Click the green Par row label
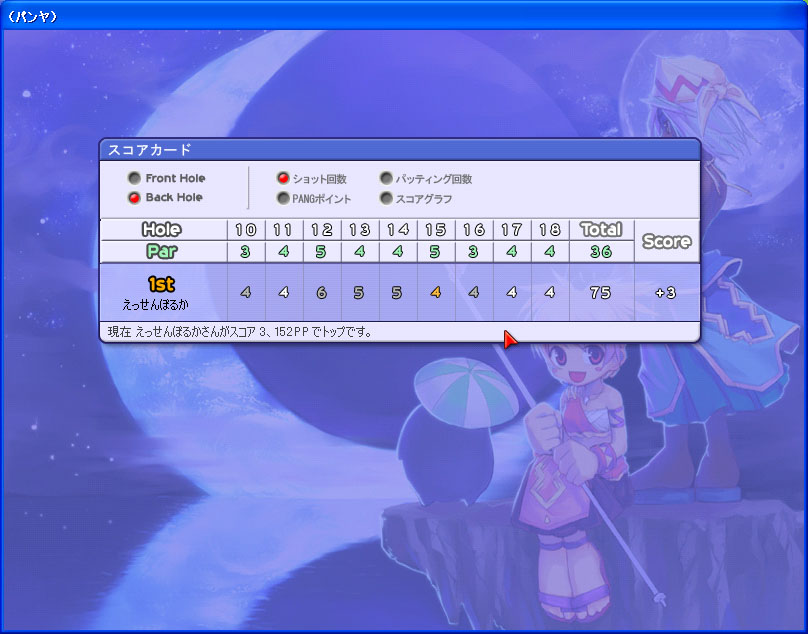Image resolution: width=808 pixels, height=634 pixels. pos(162,251)
